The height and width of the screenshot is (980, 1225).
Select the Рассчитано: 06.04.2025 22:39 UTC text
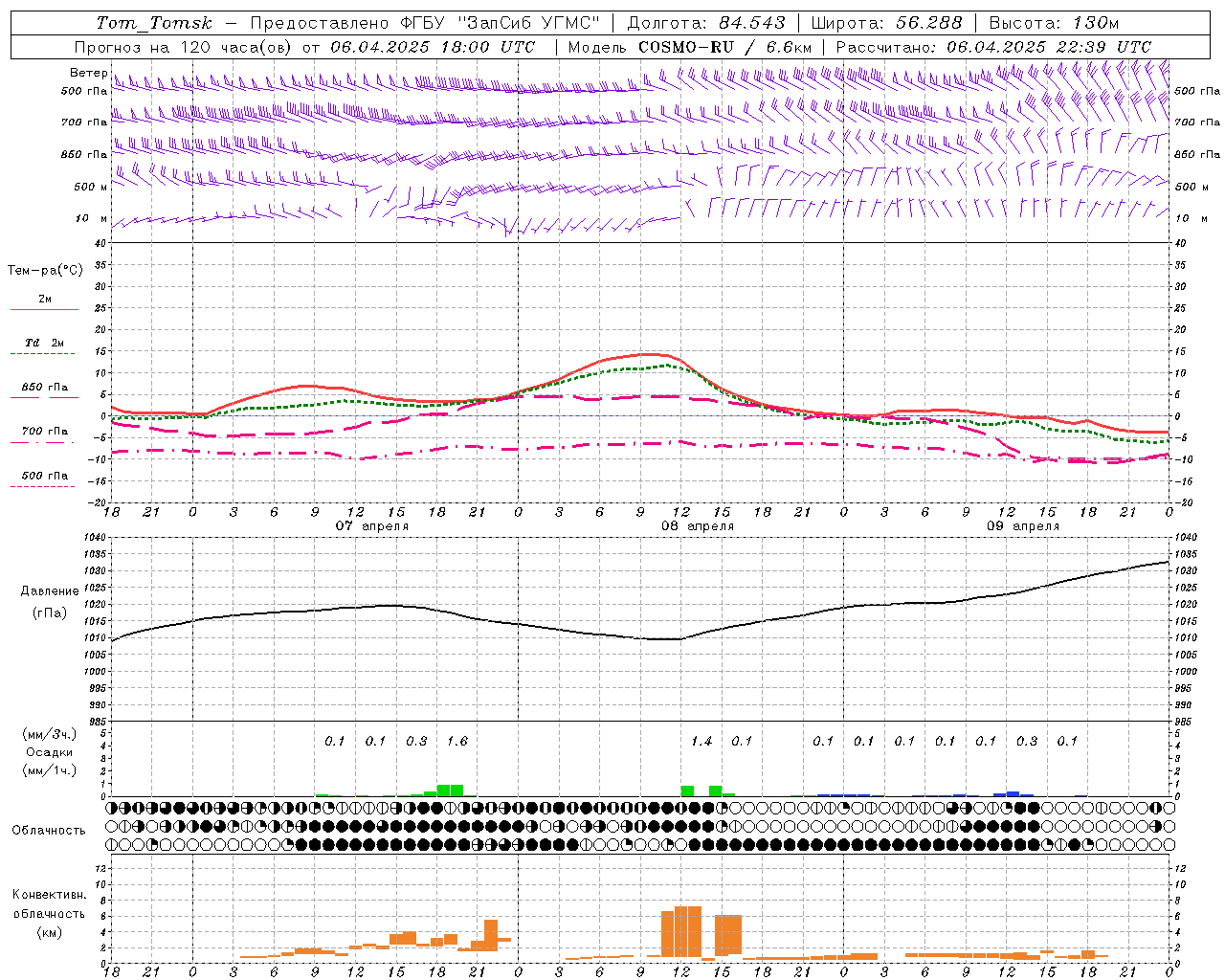[993, 47]
